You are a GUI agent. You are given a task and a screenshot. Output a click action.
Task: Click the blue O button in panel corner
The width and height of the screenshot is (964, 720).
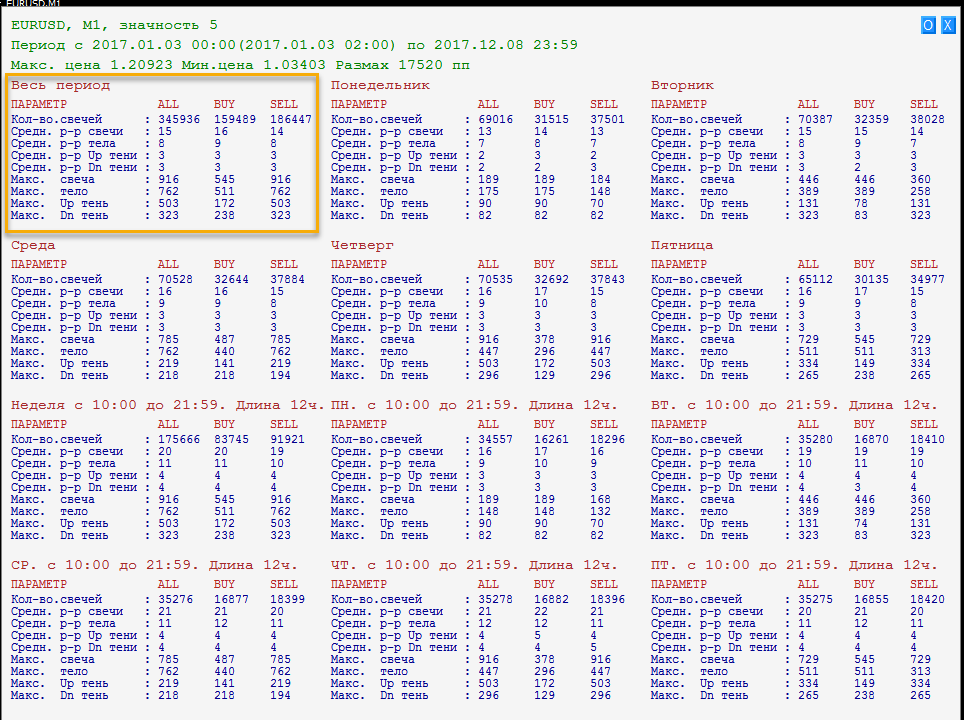tap(928, 25)
